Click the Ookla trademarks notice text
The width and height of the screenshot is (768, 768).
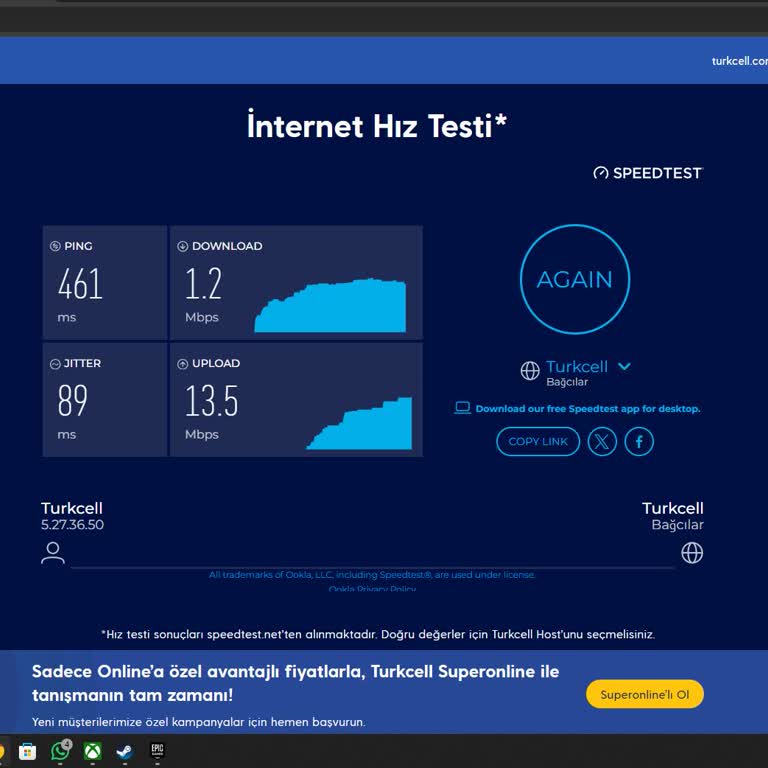point(372,575)
